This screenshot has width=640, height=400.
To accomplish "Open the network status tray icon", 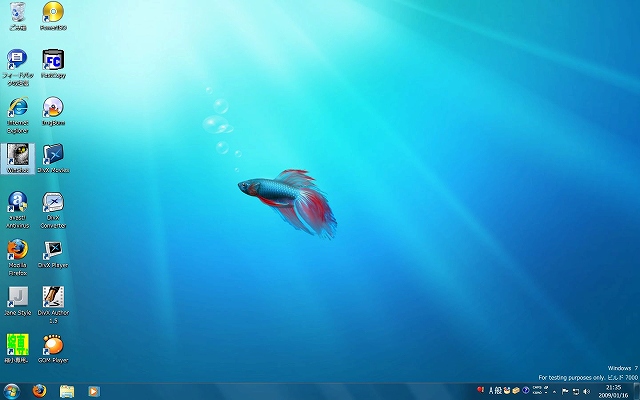I will (x=576, y=391).
